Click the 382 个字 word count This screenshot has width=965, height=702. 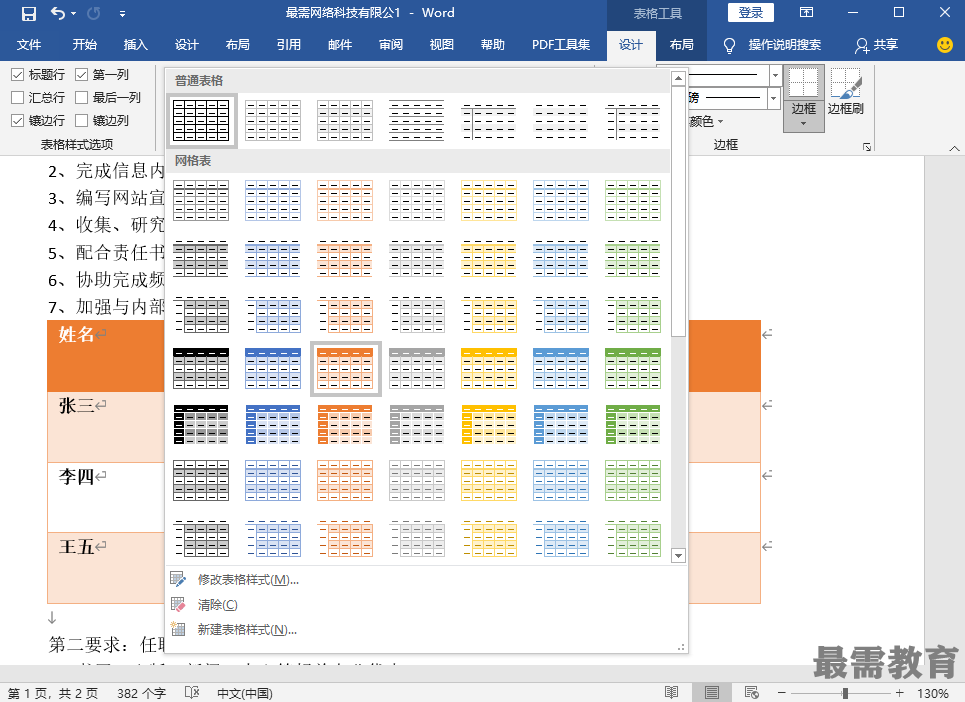[x=142, y=693]
